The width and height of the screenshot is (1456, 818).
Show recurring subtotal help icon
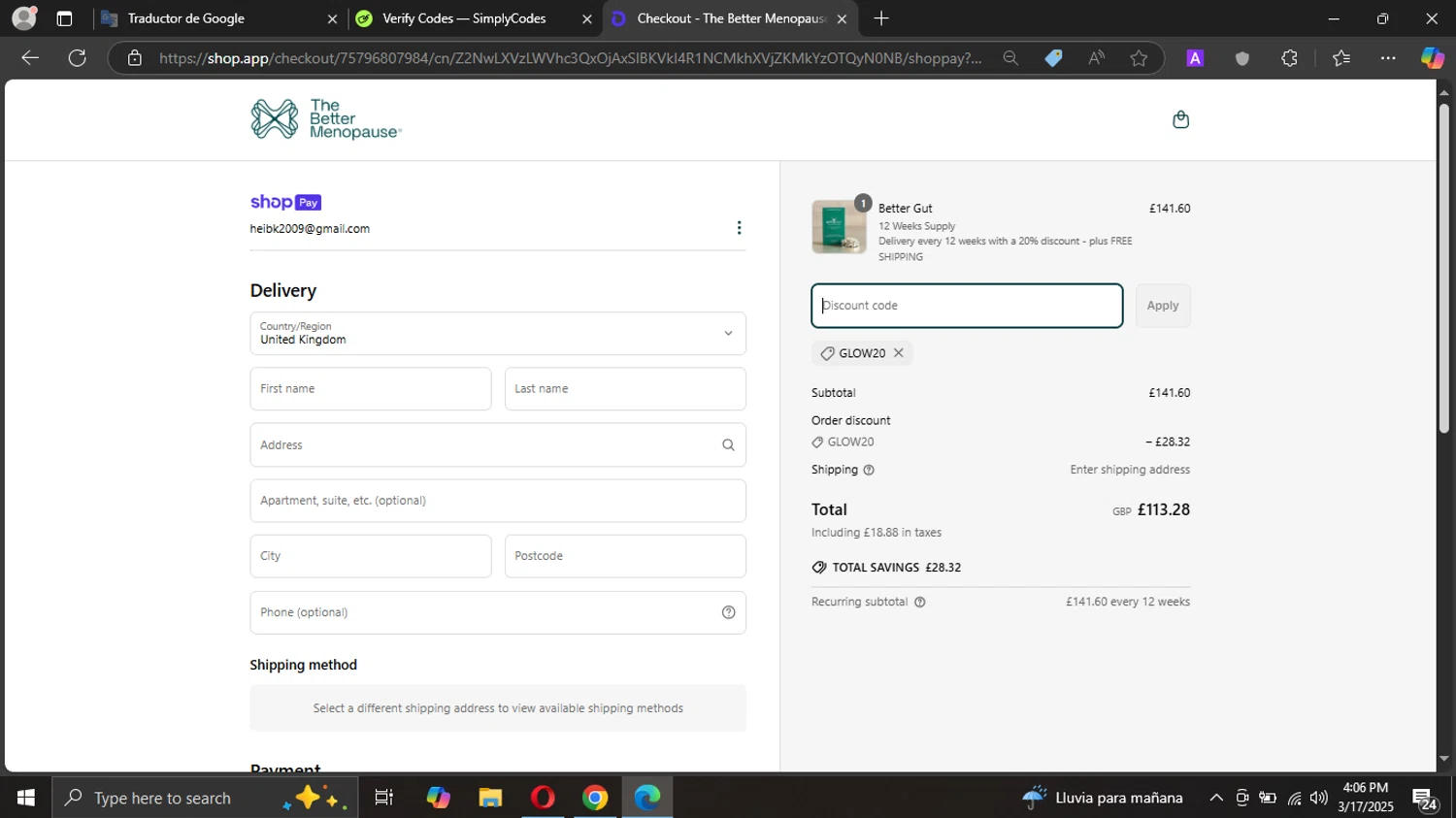point(920,602)
